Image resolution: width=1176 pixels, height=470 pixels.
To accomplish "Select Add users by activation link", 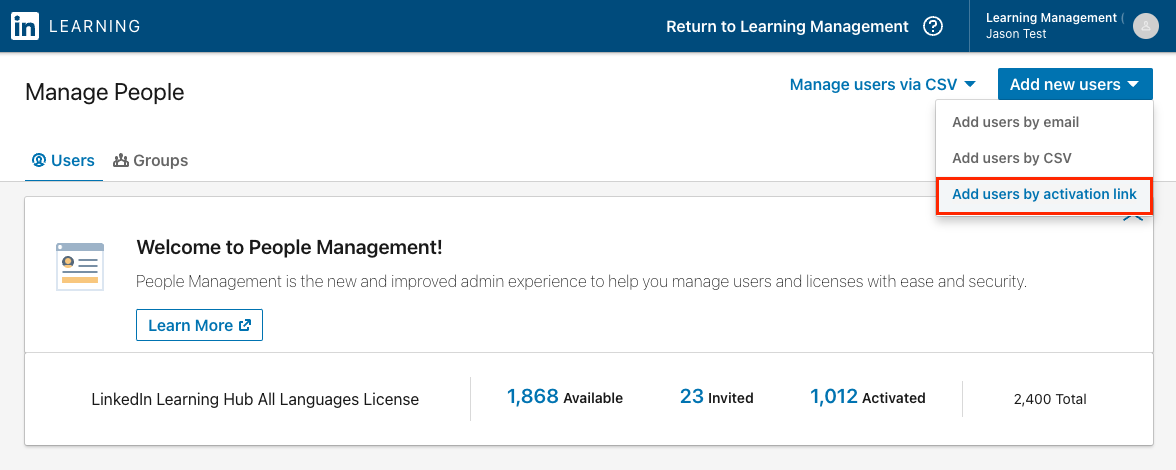I will (1044, 195).
